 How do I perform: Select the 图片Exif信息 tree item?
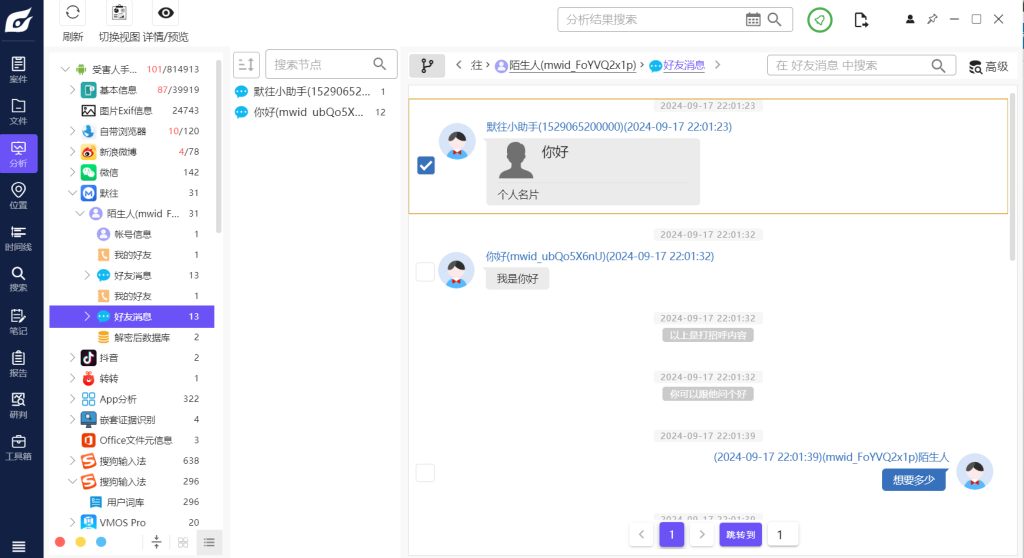(x=132, y=110)
